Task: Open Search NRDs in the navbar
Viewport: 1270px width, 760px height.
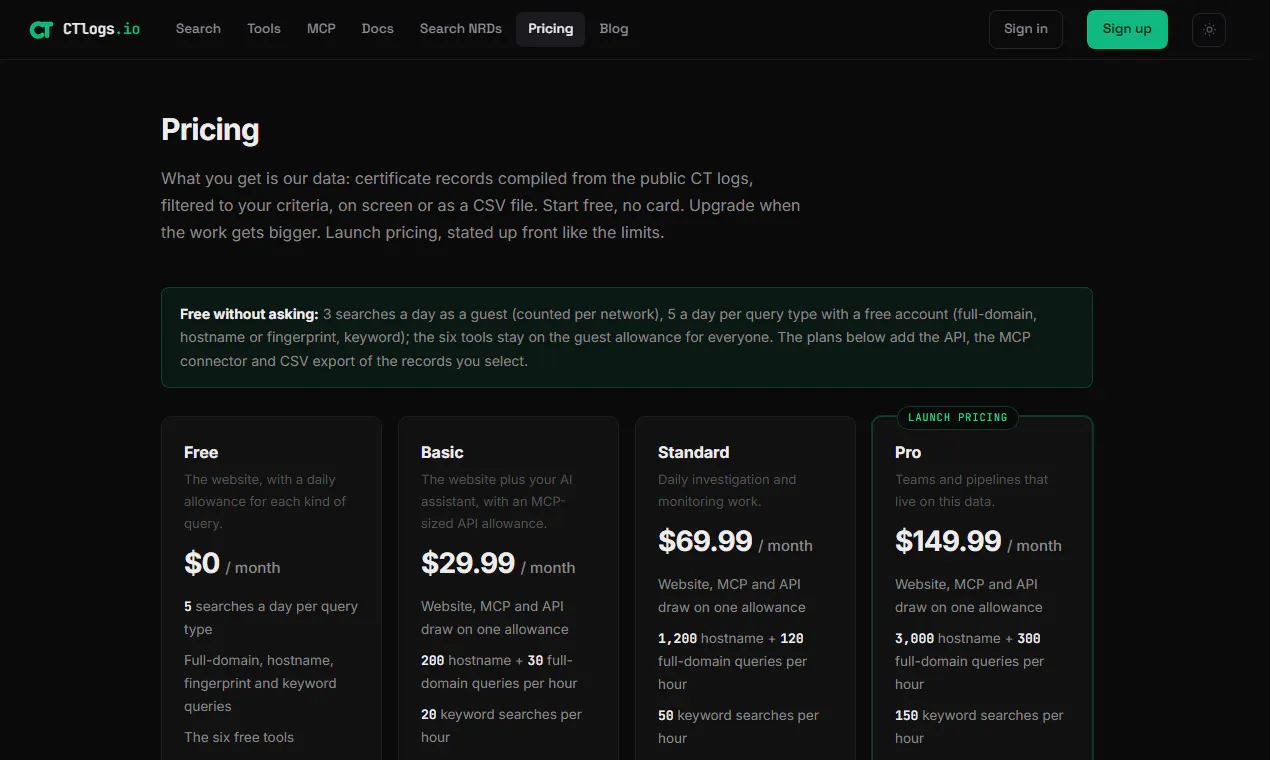Action: click(461, 29)
